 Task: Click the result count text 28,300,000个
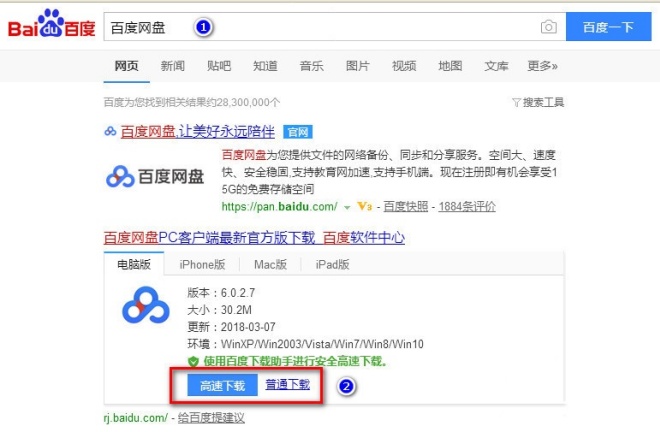249,102
